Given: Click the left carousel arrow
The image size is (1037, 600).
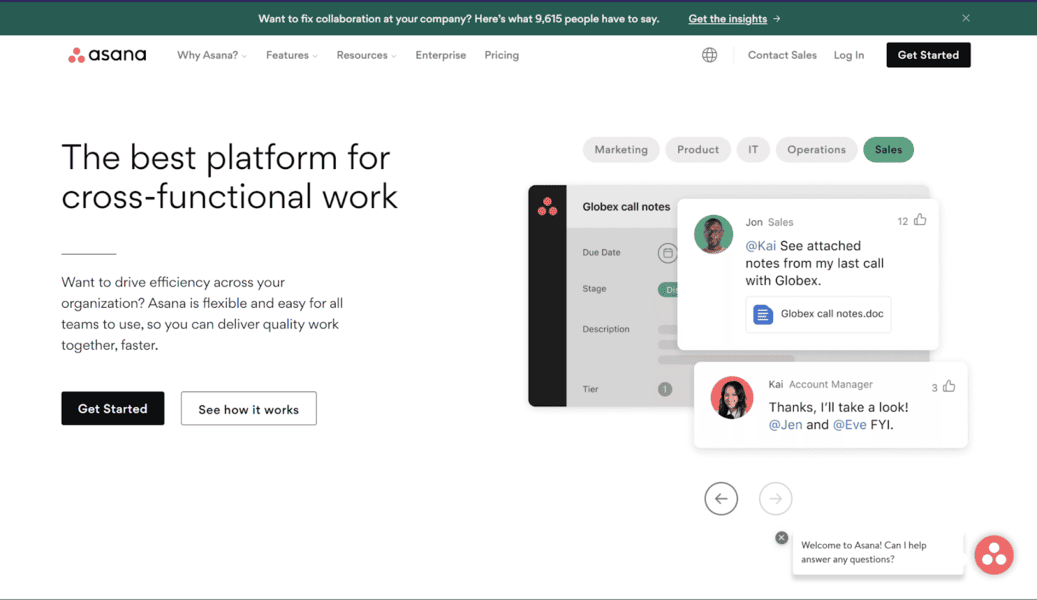Looking at the screenshot, I should (x=721, y=498).
